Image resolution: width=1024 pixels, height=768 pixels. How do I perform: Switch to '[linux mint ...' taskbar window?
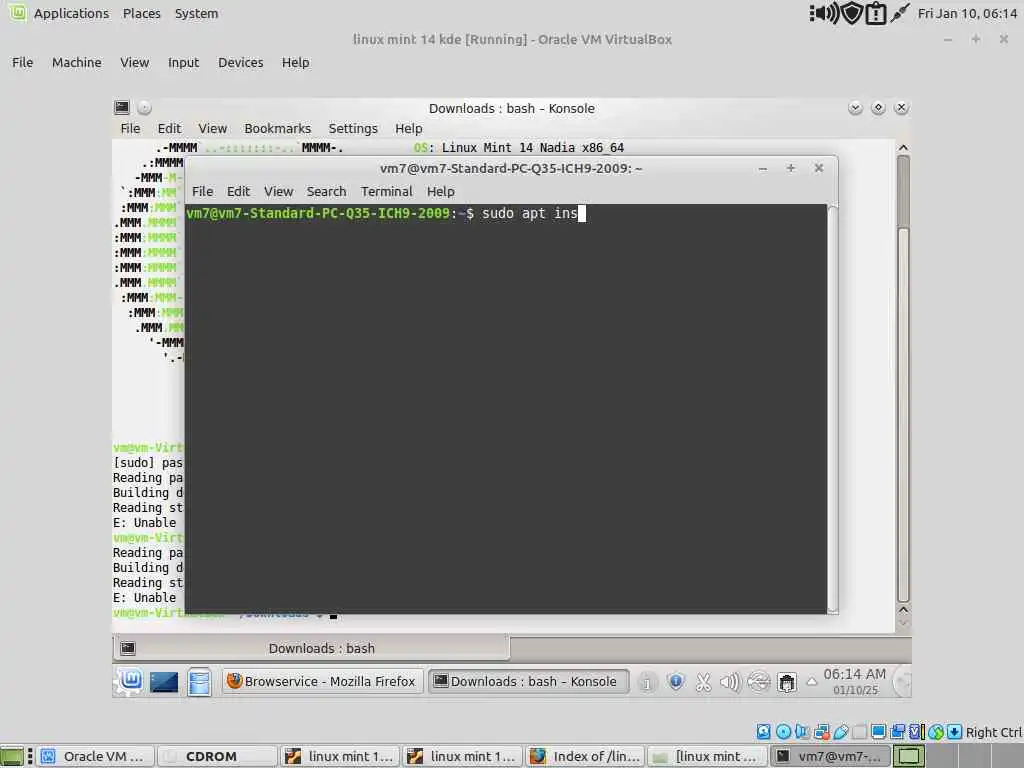708,756
